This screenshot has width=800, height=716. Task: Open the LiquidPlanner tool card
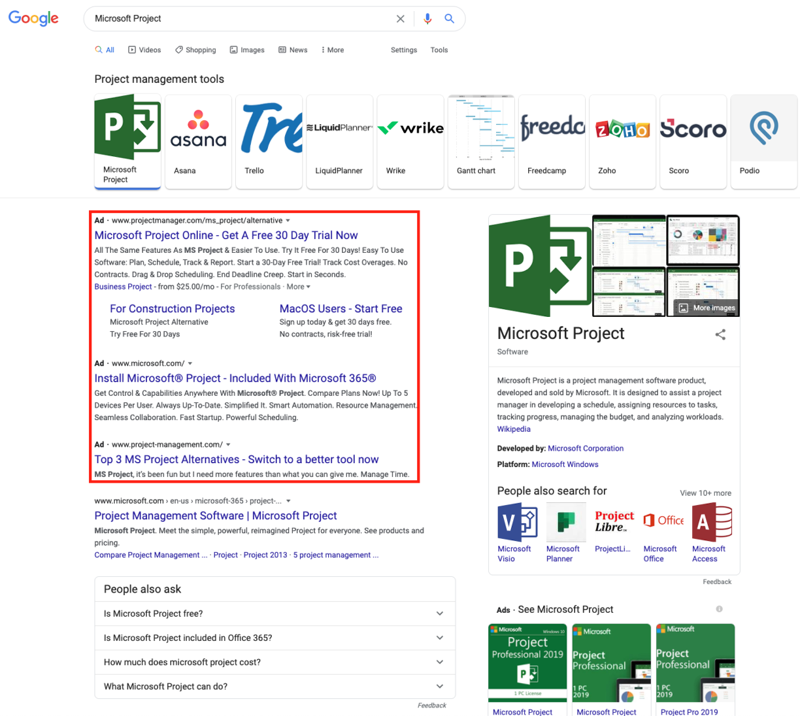(339, 141)
